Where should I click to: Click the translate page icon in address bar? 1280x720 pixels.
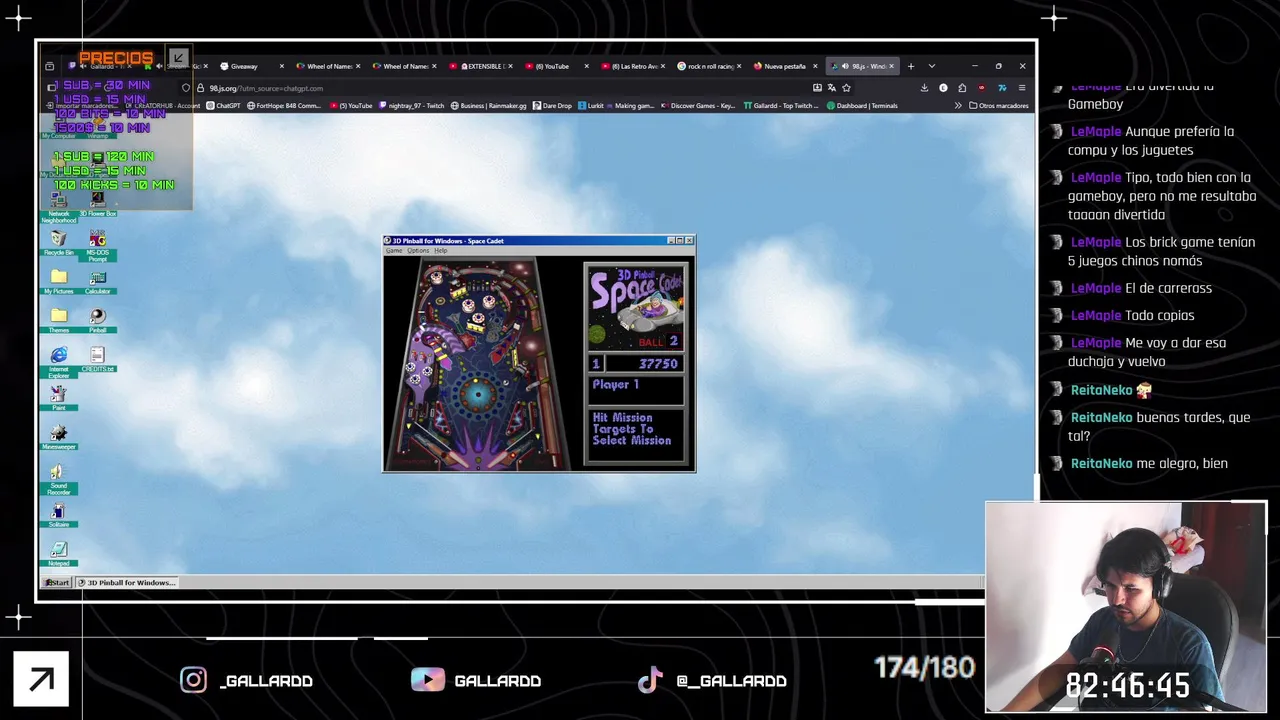click(831, 88)
